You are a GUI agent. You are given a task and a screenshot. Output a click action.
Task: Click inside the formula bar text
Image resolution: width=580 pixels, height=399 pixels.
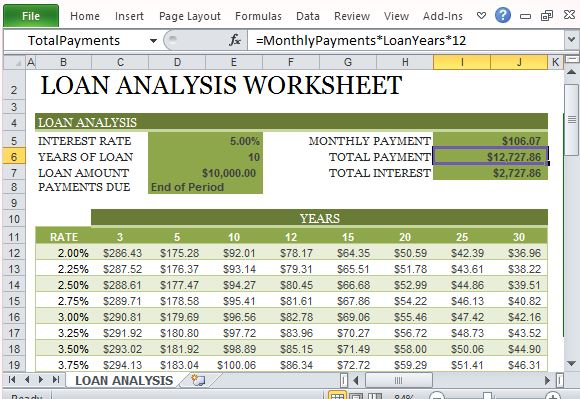tap(361, 40)
